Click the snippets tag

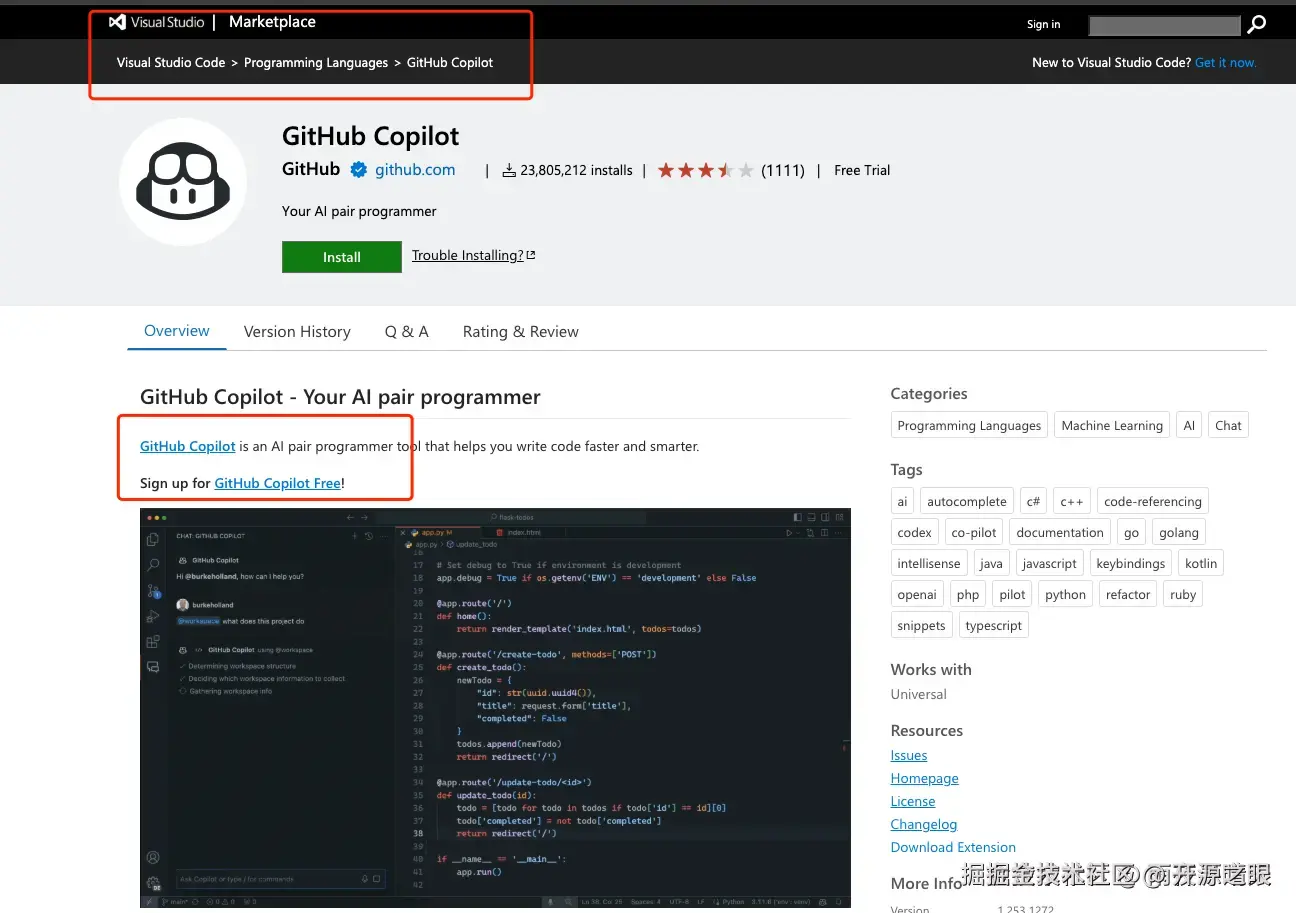click(x=921, y=625)
